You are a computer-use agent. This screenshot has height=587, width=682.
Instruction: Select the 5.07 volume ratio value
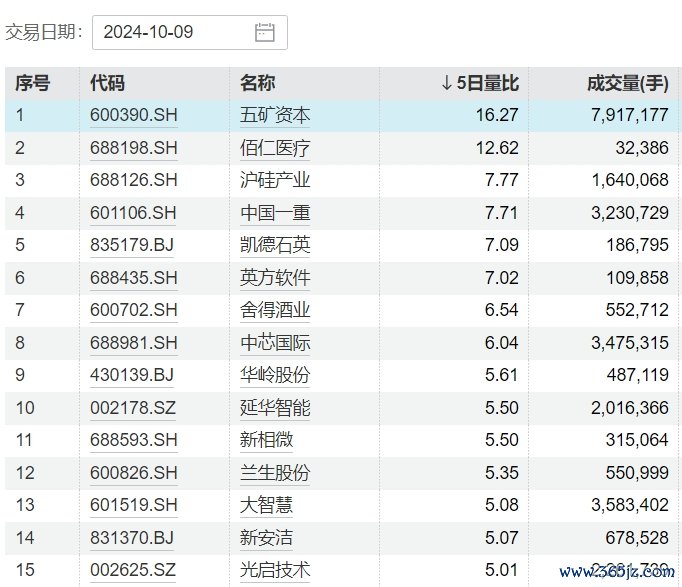click(502, 537)
